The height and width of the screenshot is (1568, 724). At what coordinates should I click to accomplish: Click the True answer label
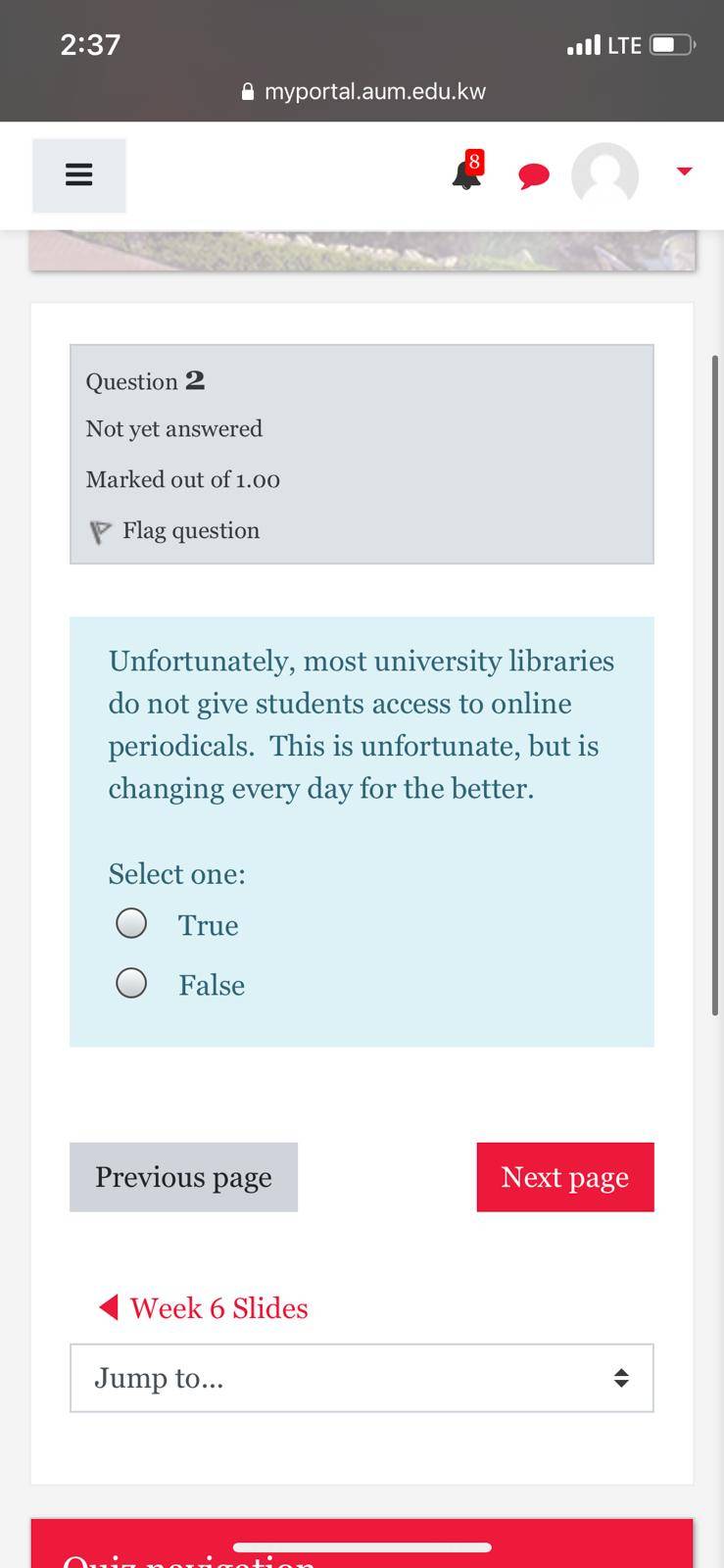[208, 925]
